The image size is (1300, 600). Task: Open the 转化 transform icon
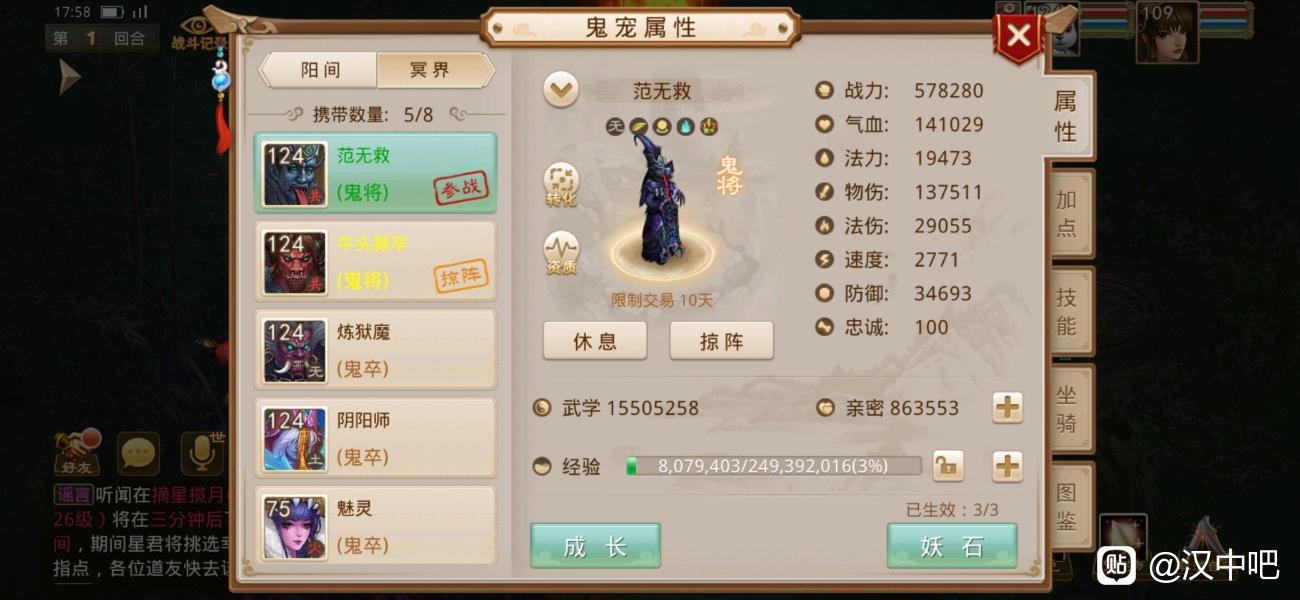(561, 184)
